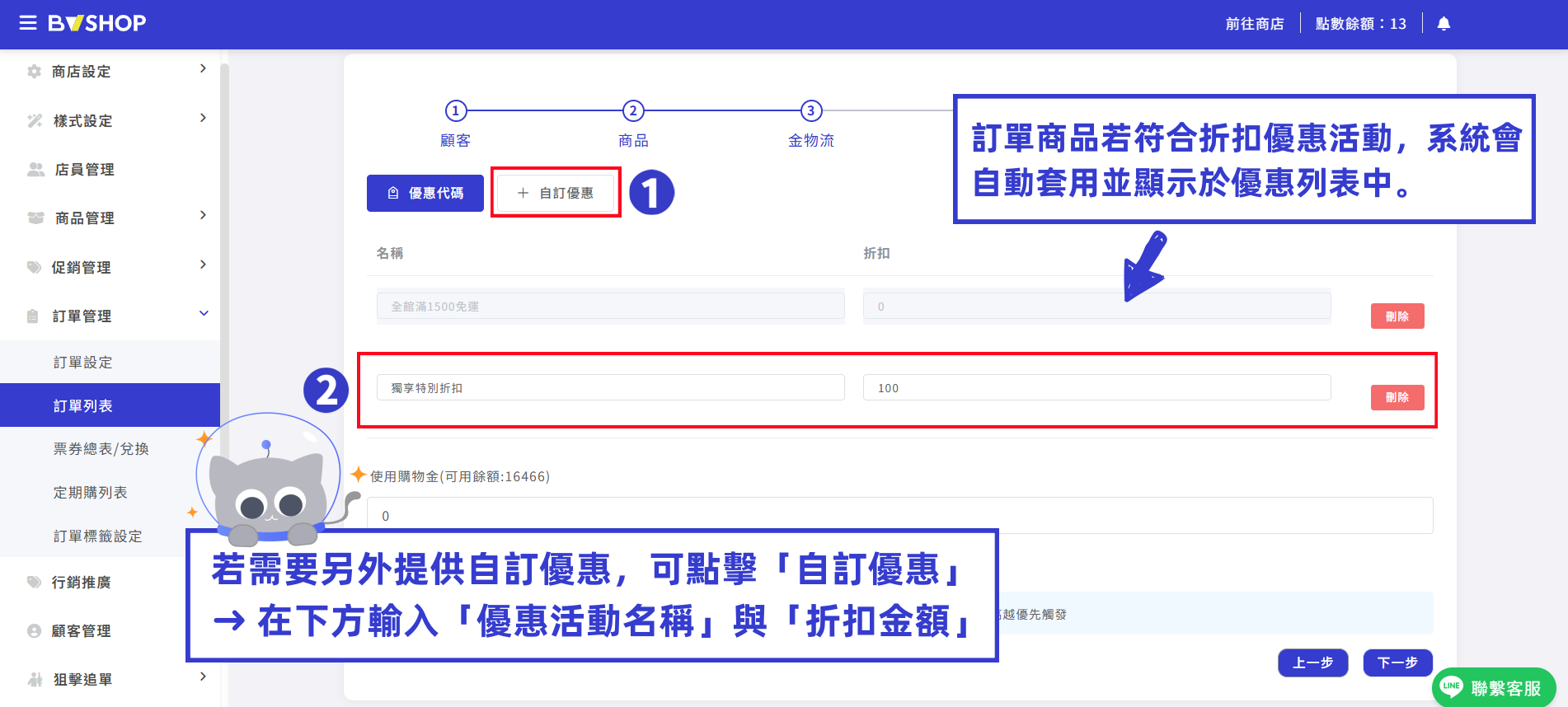Viewport: 1568px width, 707px height.
Task: Expand the 商品管理 menu chevron
Action: (203, 215)
